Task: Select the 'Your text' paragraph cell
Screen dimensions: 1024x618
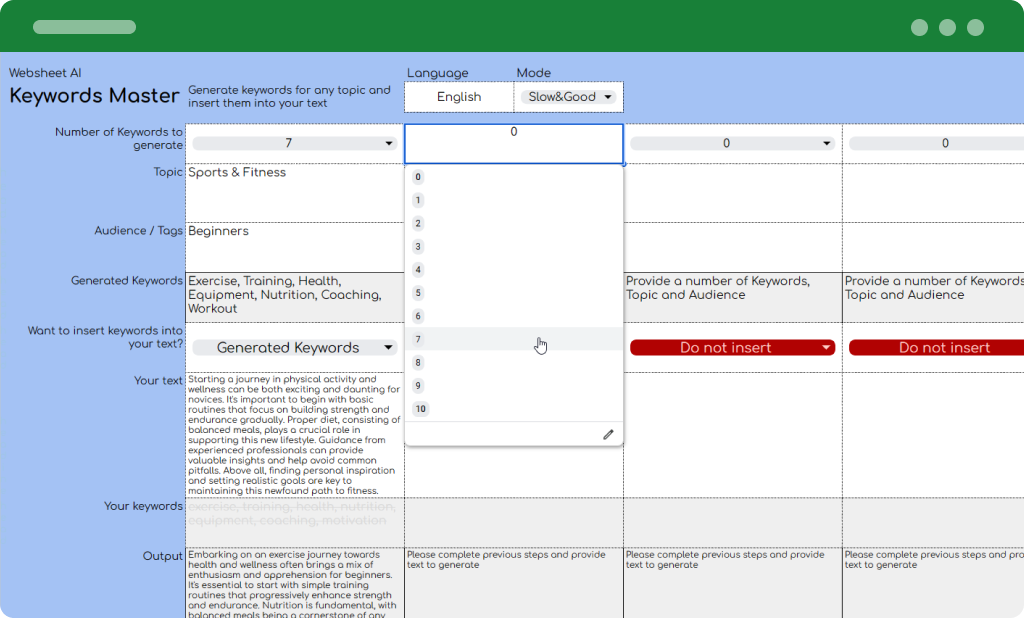Action: pyautogui.click(x=293, y=435)
